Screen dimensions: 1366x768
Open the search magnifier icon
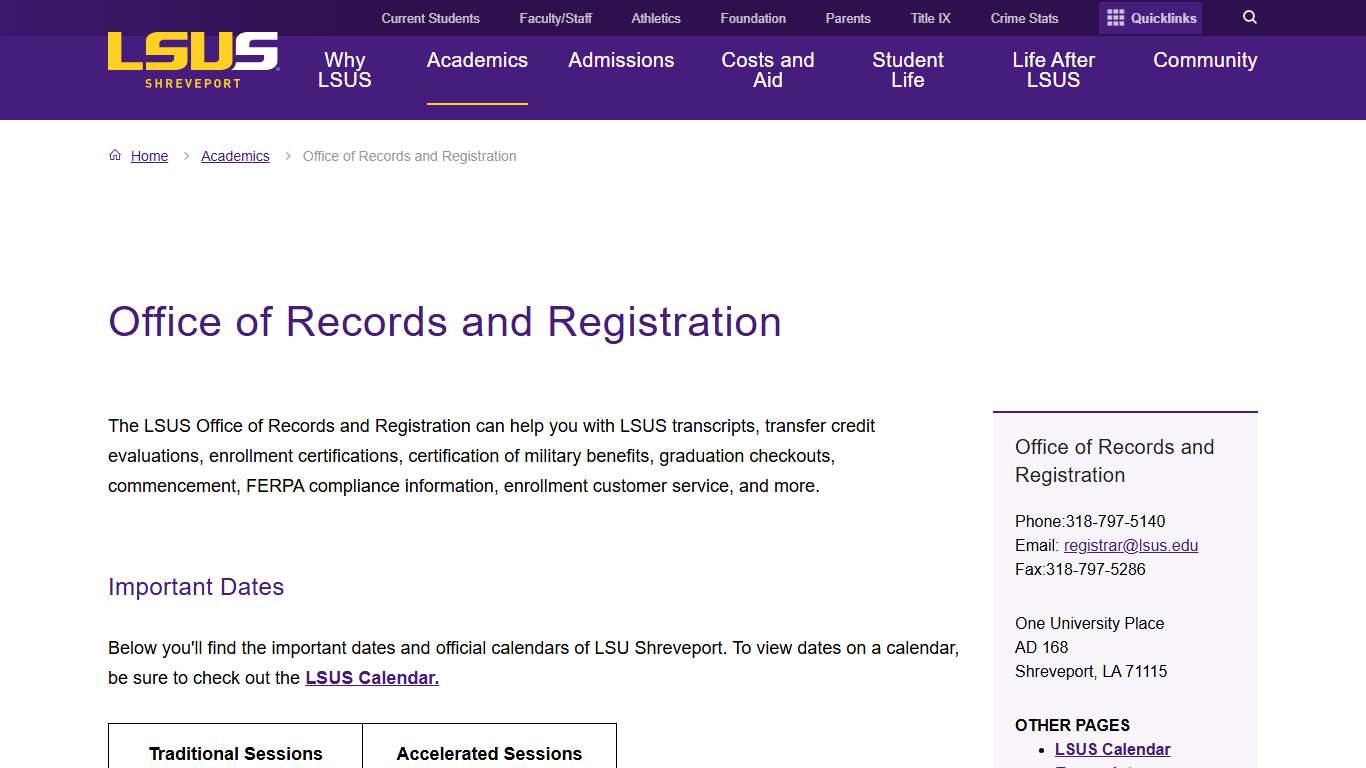click(x=1249, y=17)
